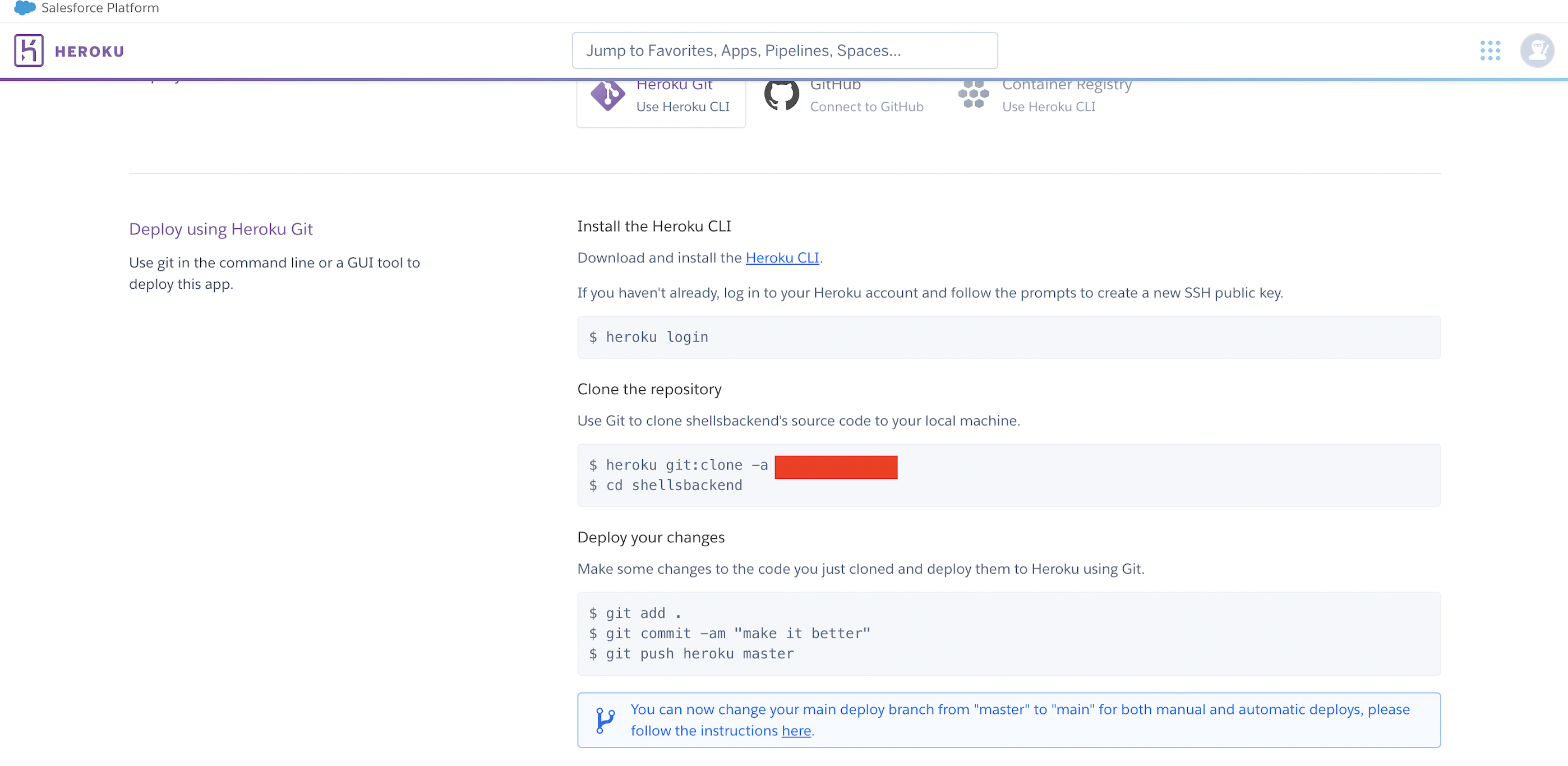The height and width of the screenshot is (766, 1568).
Task: Open the Heroku CLI download link
Action: 782,258
